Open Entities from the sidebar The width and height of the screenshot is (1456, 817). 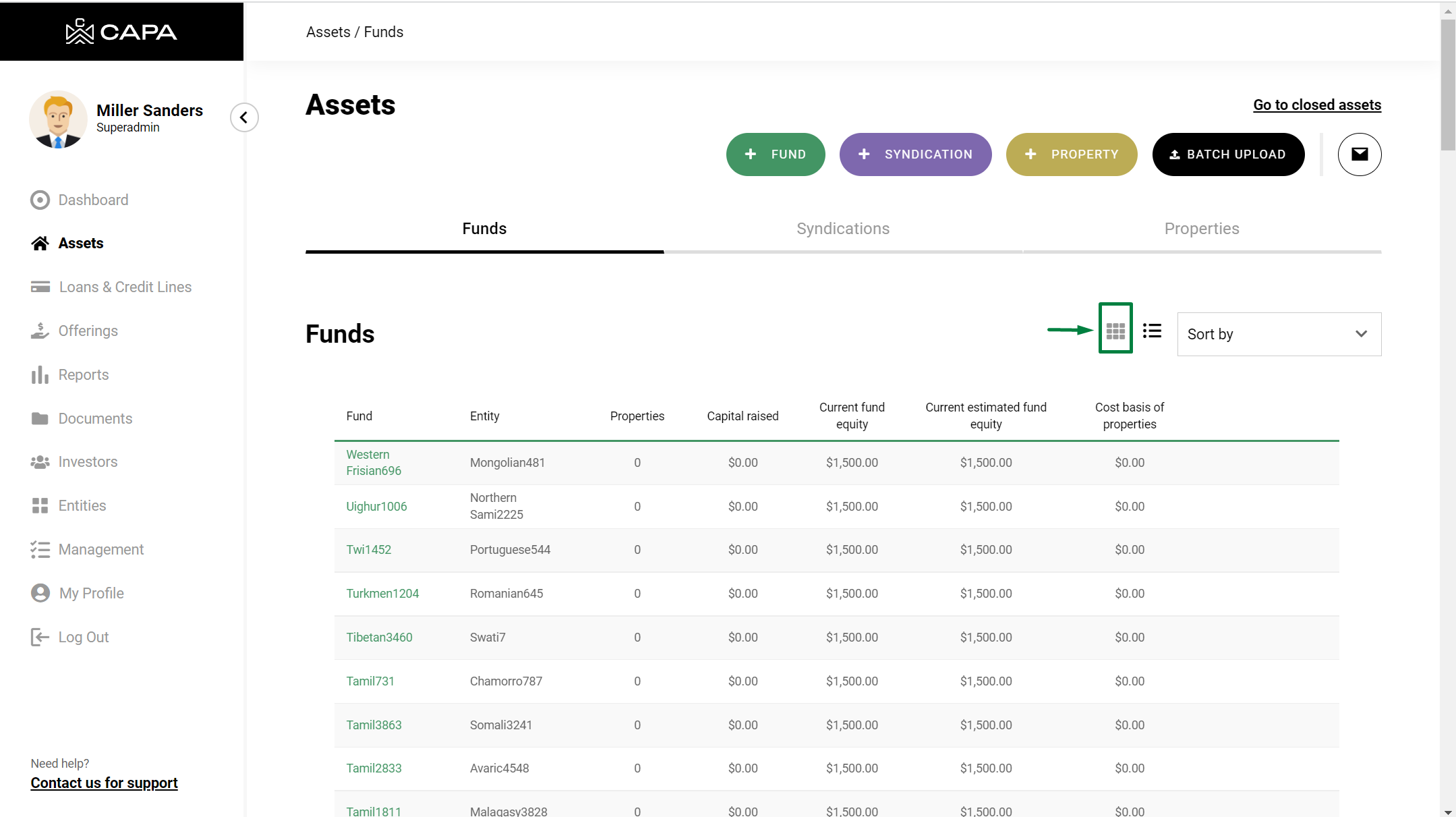pos(82,505)
